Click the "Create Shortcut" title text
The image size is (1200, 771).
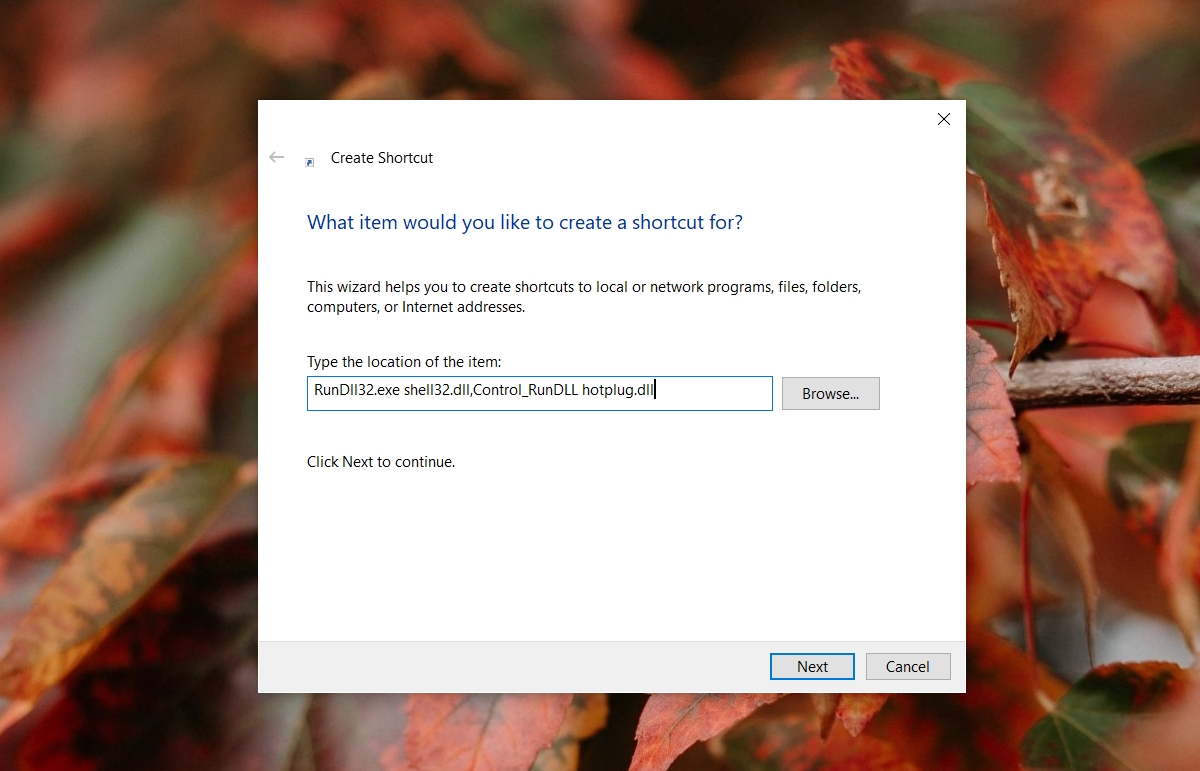[x=382, y=158]
